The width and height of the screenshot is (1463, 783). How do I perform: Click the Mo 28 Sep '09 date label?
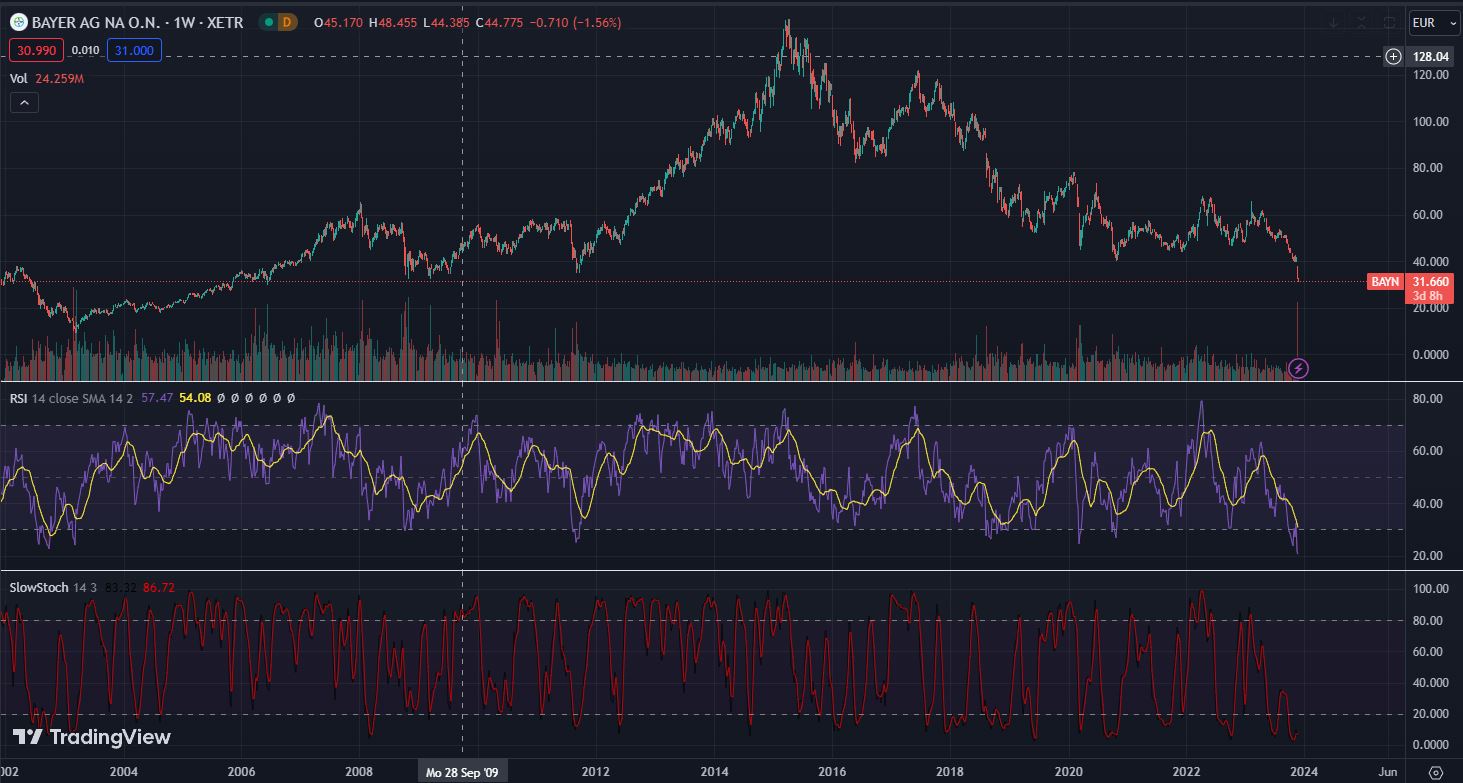pyautogui.click(x=462, y=772)
